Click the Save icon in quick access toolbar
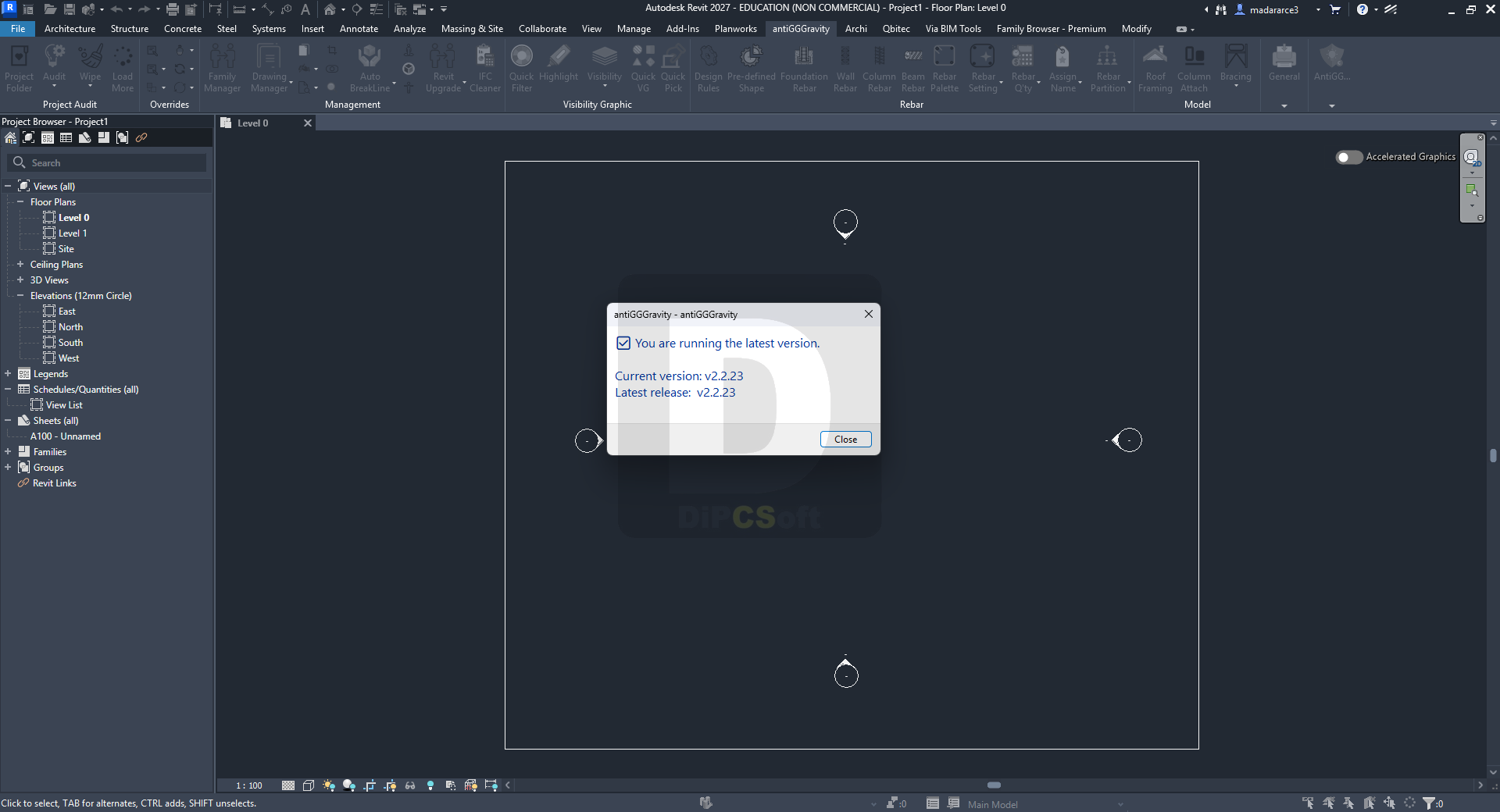This screenshot has height=812, width=1500. pyautogui.click(x=70, y=9)
